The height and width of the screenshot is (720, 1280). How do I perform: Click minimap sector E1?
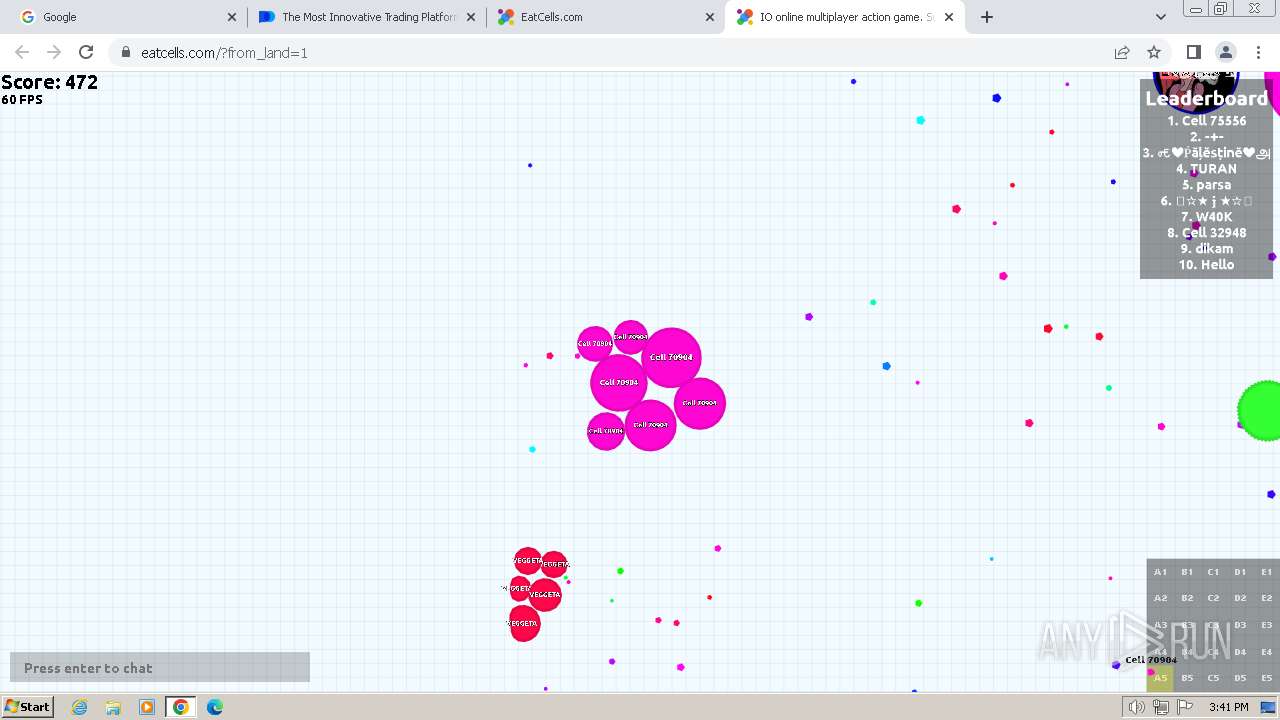pyautogui.click(x=1266, y=572)
